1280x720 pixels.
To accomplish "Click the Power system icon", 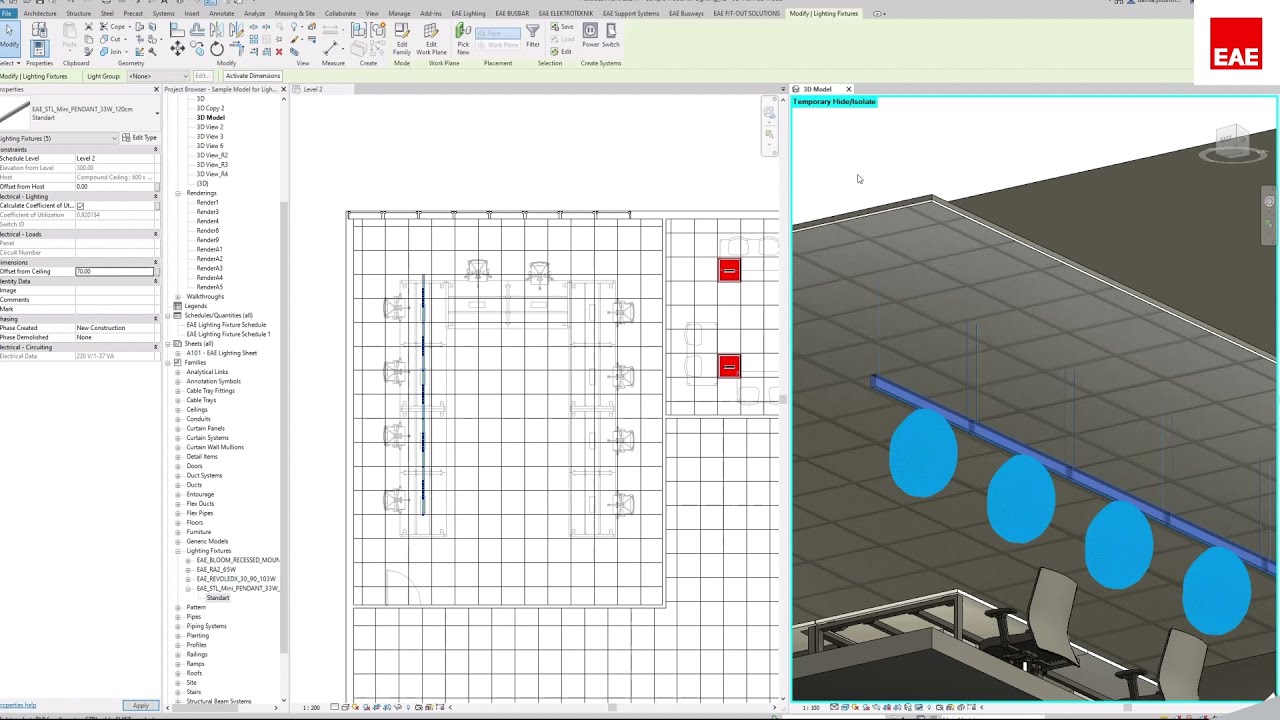I will [x=590, y=36].
